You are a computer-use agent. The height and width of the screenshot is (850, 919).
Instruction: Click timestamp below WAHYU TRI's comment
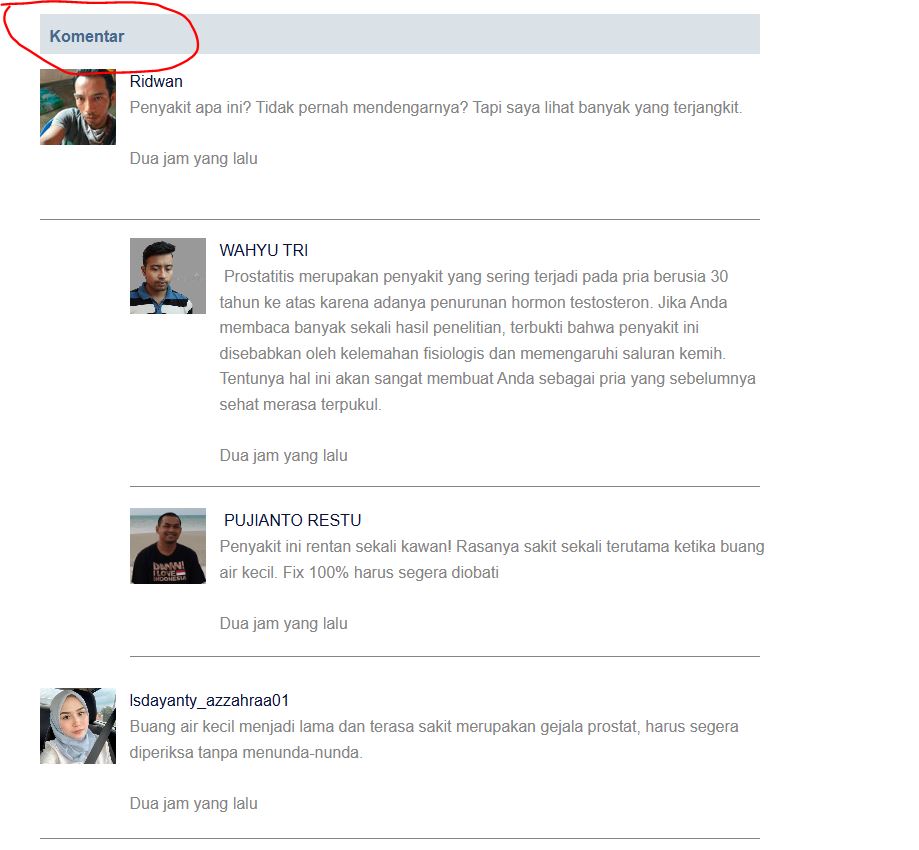pos(284,455)
